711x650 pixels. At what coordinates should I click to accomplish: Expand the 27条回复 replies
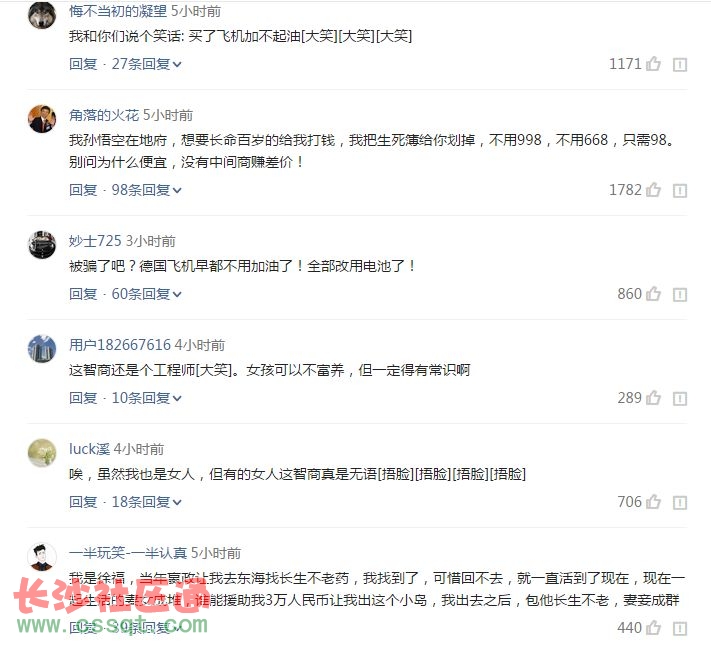point(146,64)
